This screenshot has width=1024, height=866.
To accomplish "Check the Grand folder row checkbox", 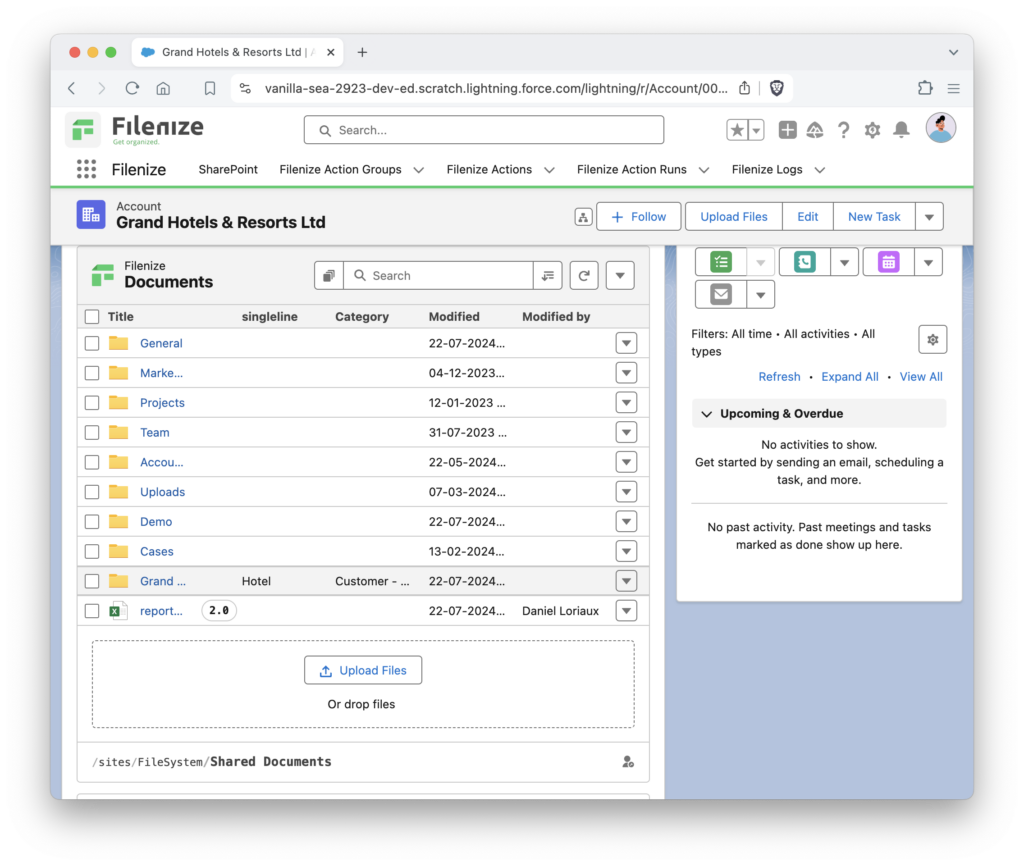I will click(x=92, y=581).
